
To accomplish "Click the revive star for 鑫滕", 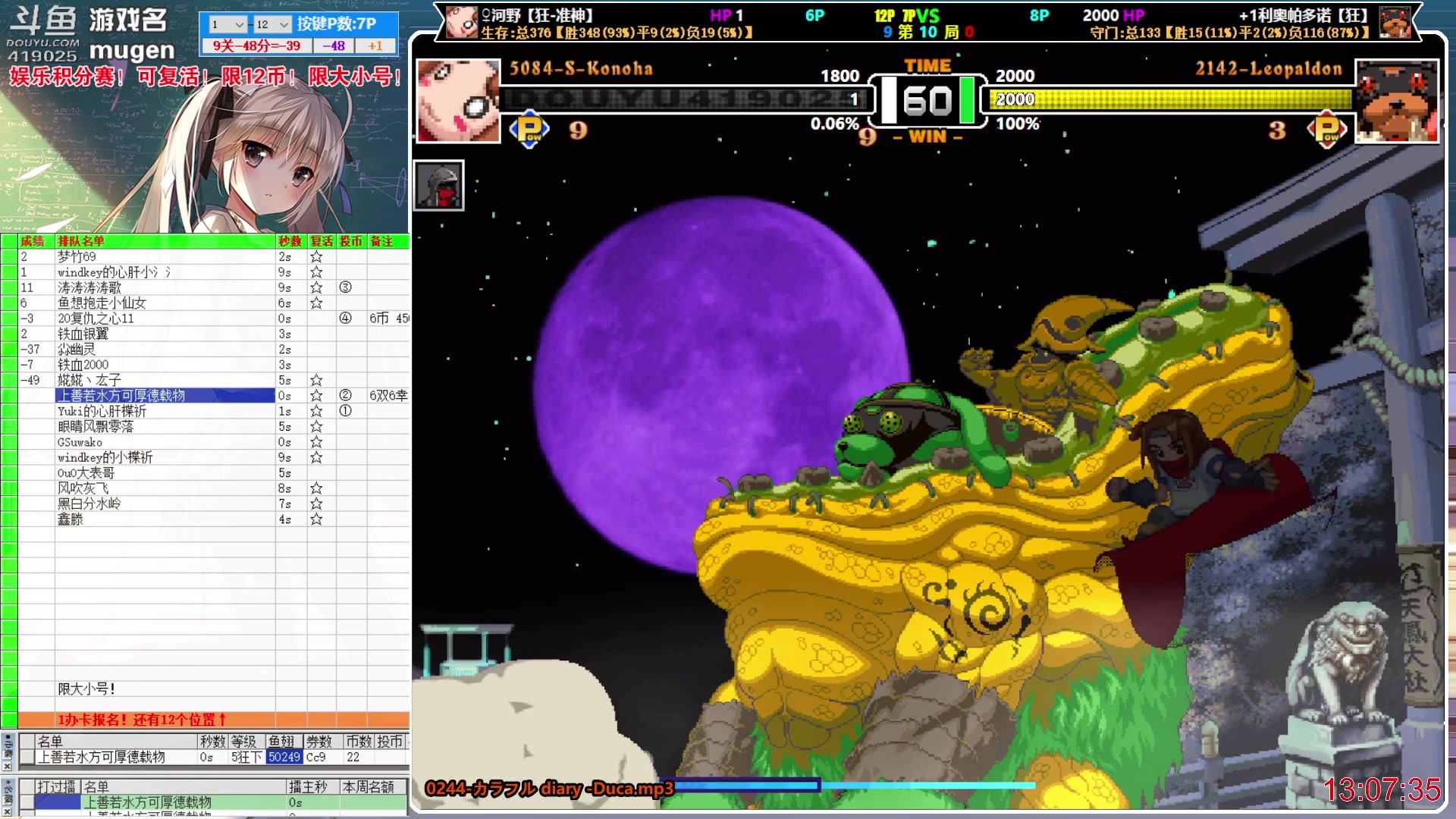I will coord(316,519).
